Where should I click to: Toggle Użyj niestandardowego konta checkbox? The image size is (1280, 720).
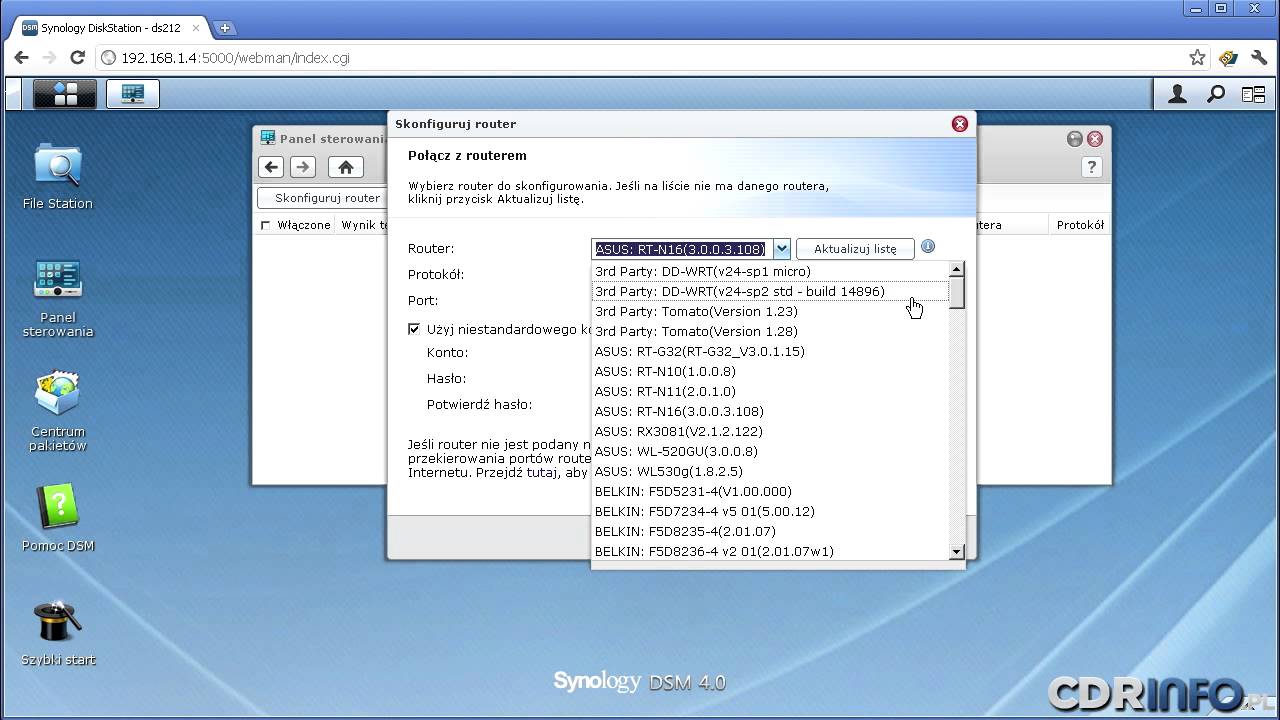click(x=414, y=328)
